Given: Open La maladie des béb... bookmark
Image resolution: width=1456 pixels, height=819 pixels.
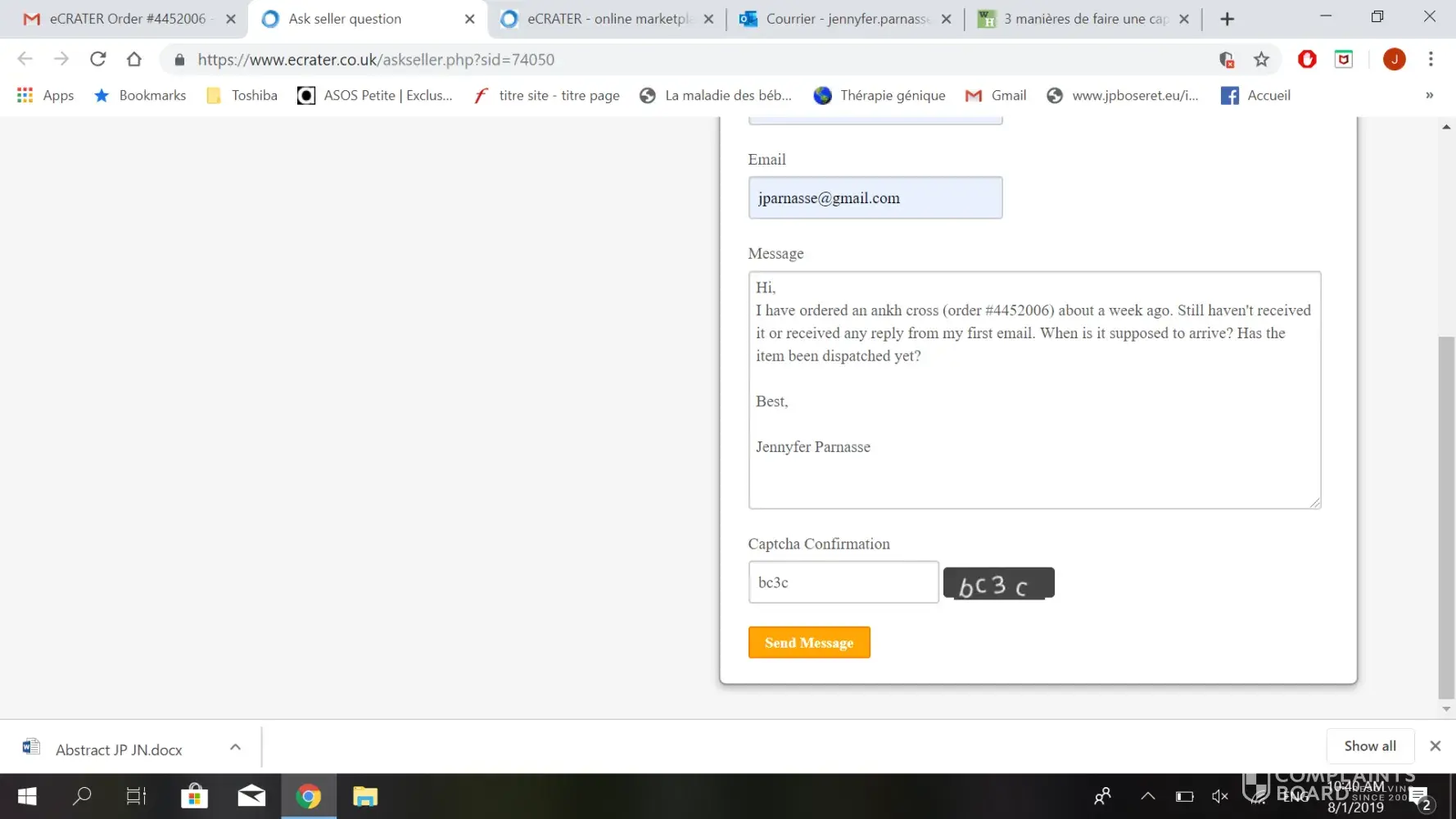Looking at the screenshot, I should (716, 95).
